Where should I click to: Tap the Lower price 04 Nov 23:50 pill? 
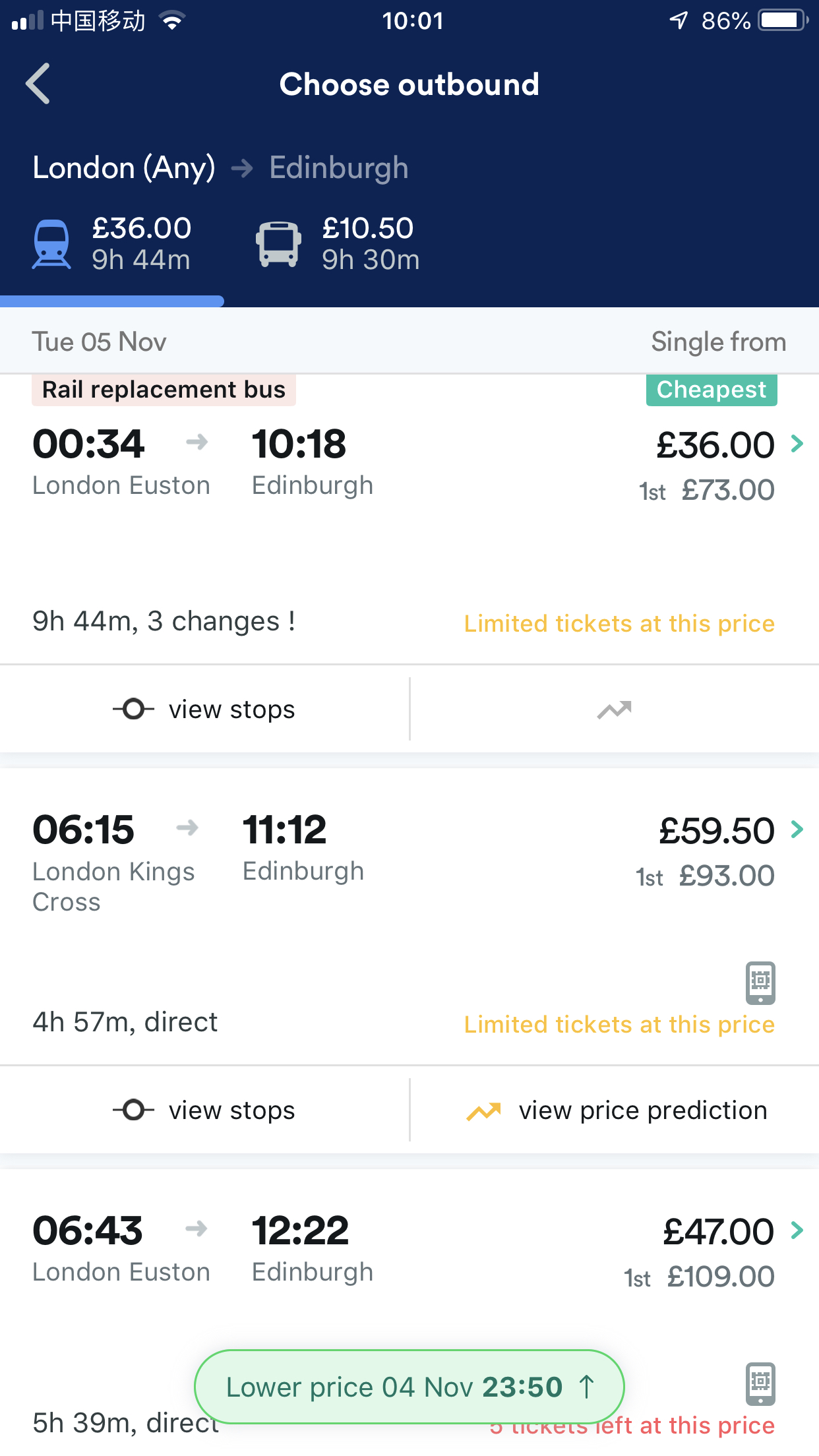click(x=409, y=1387)
